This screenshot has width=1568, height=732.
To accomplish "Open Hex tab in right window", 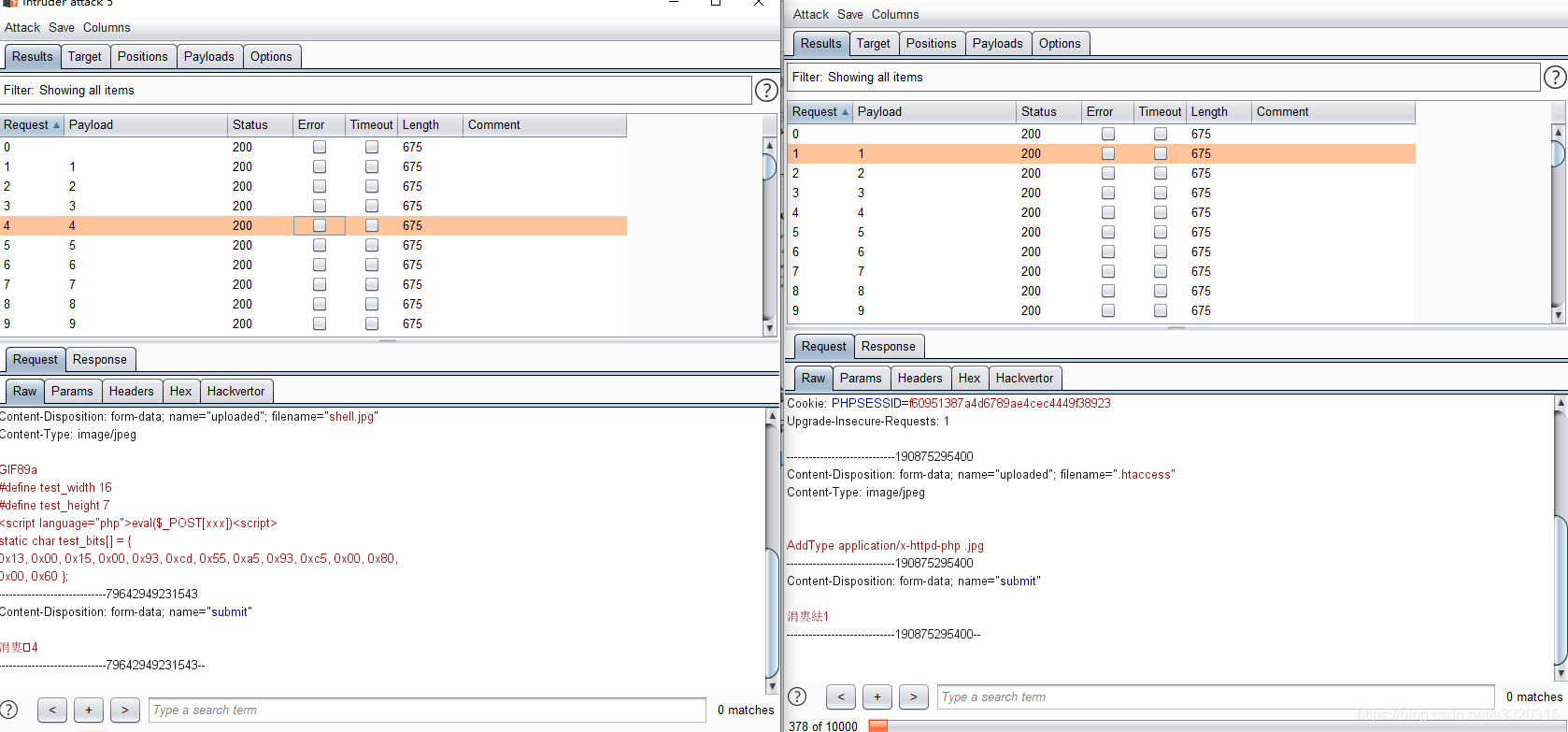I will (x=970, y=378).
